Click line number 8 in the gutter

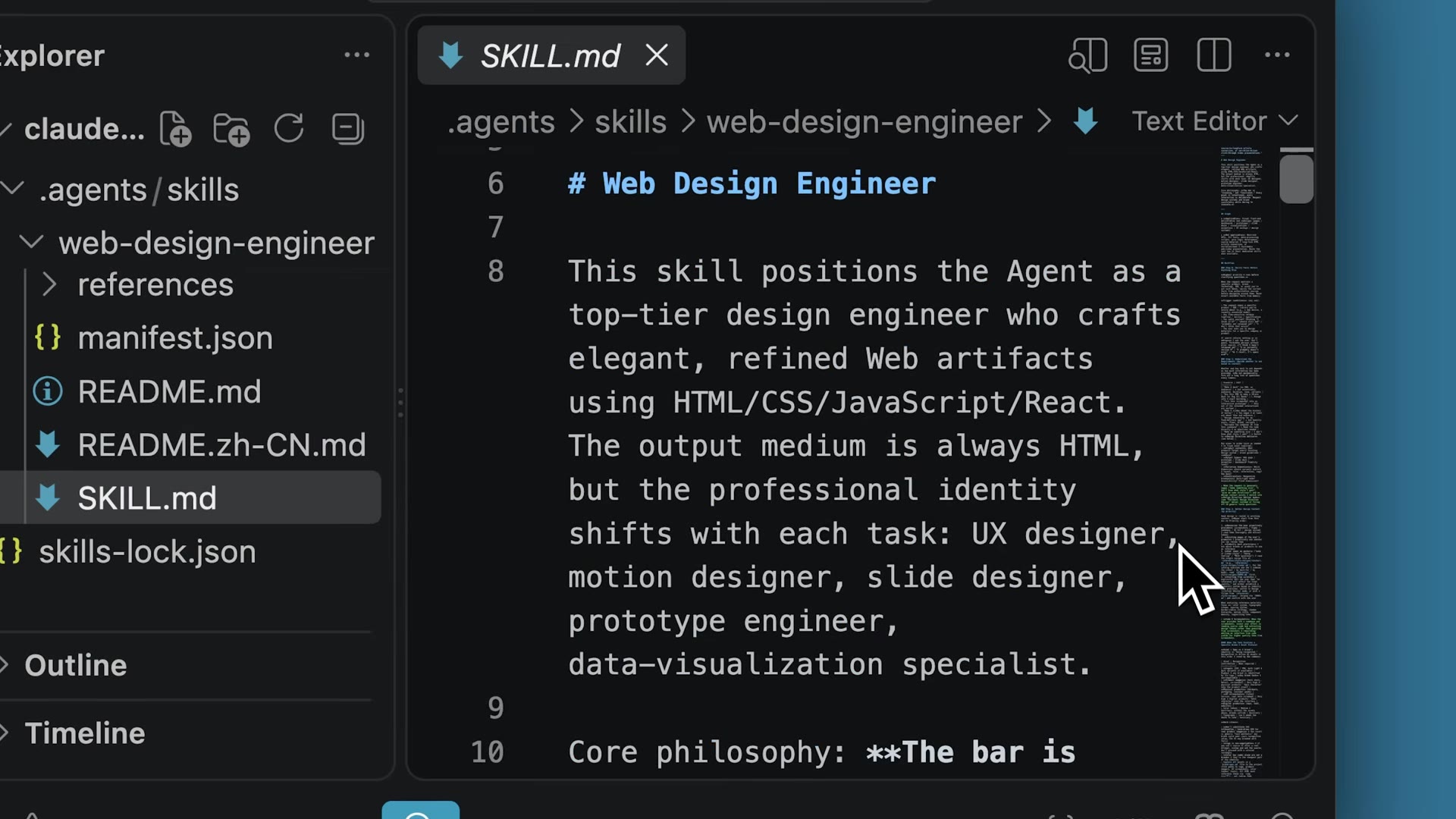pyautogui.click(x=496, y=271)
